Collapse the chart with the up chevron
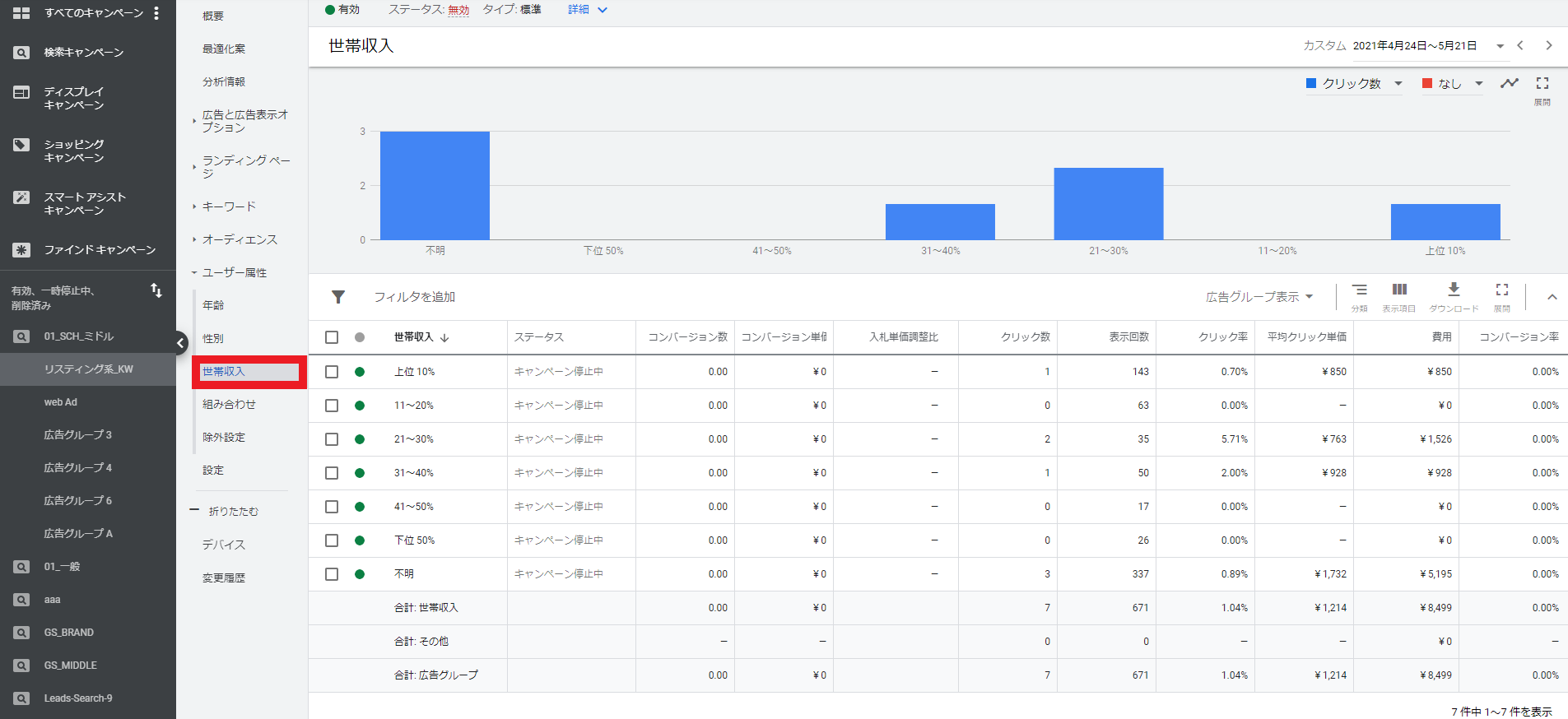 pyautogui.click(x=1552, y=297)
